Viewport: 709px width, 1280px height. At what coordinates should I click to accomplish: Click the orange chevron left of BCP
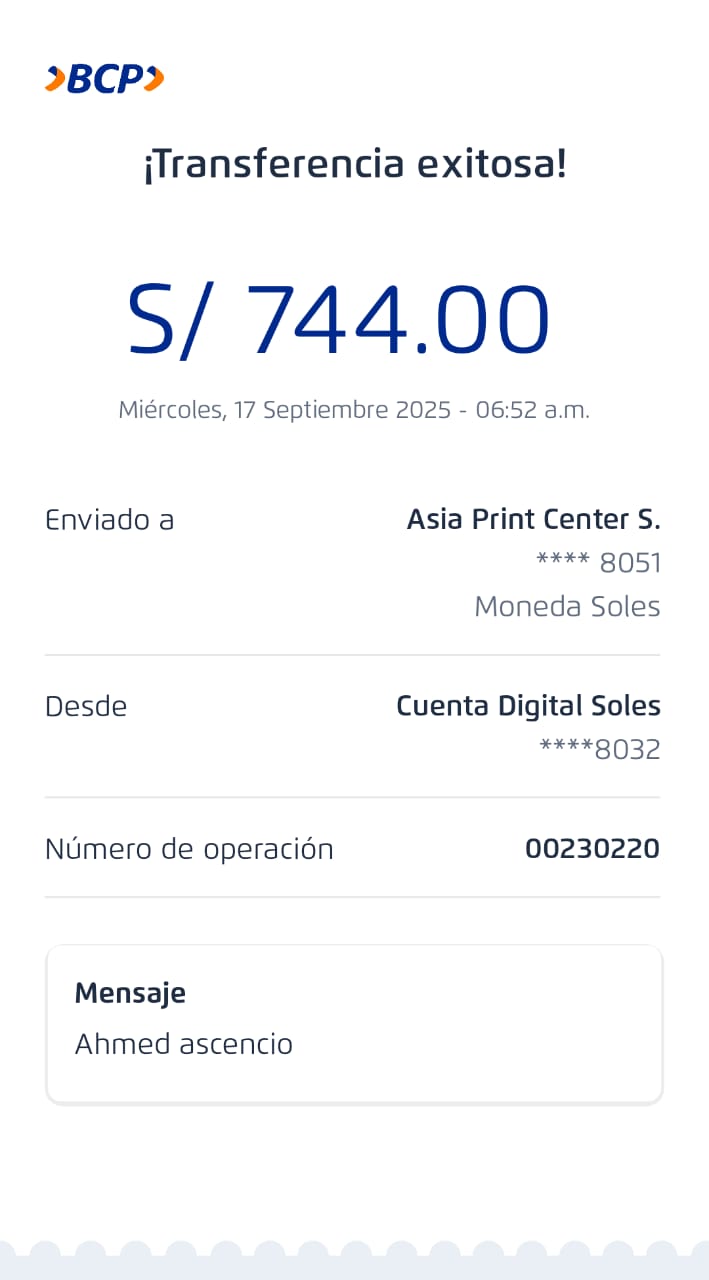click(x=55, y=78)
